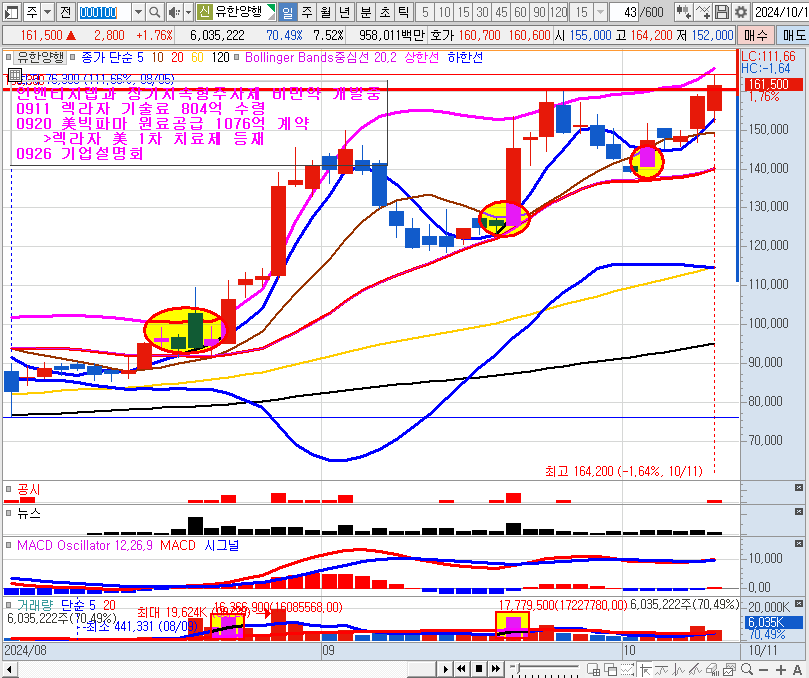809x678 pixels.
Task: Select the monthly (월) chart period
Action: (x=324, y=12)
